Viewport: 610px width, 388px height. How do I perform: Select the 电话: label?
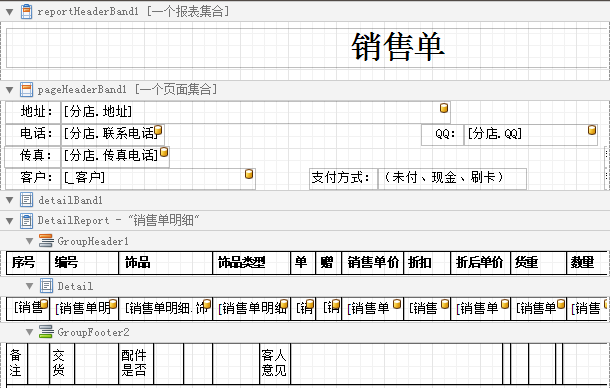point(33,134)
